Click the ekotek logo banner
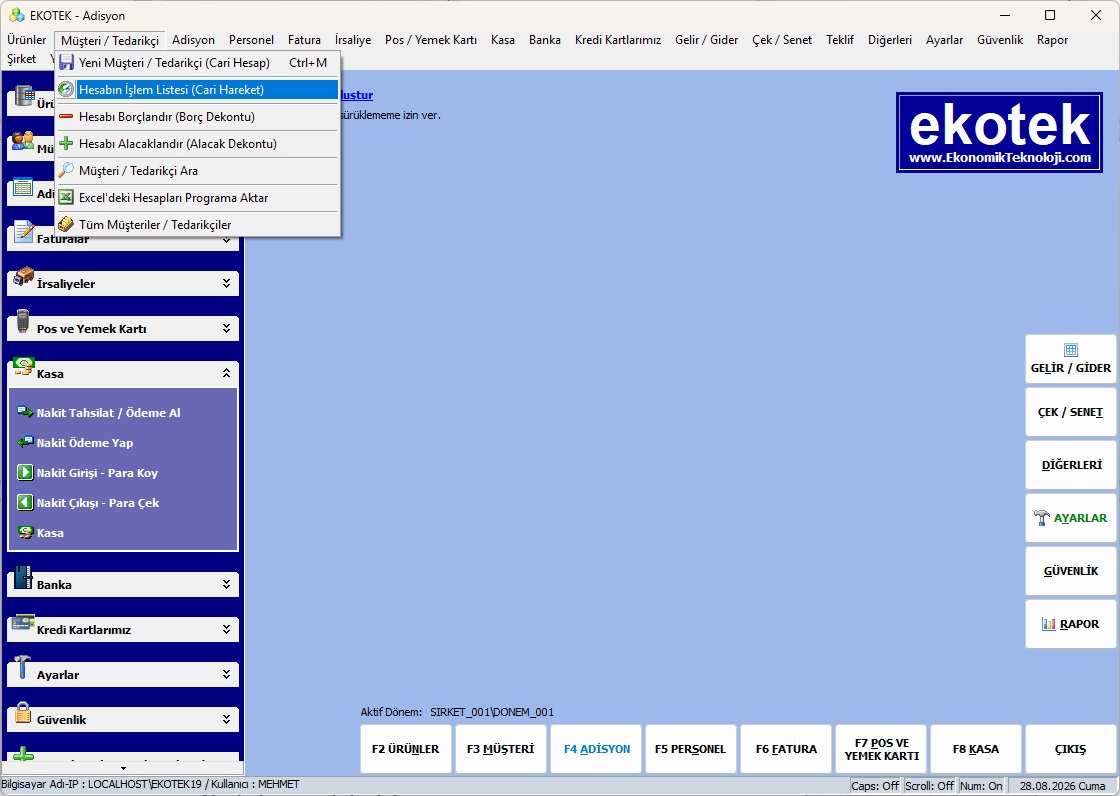This screenshot has width=1120, height=796. click(x=999, y=132)
